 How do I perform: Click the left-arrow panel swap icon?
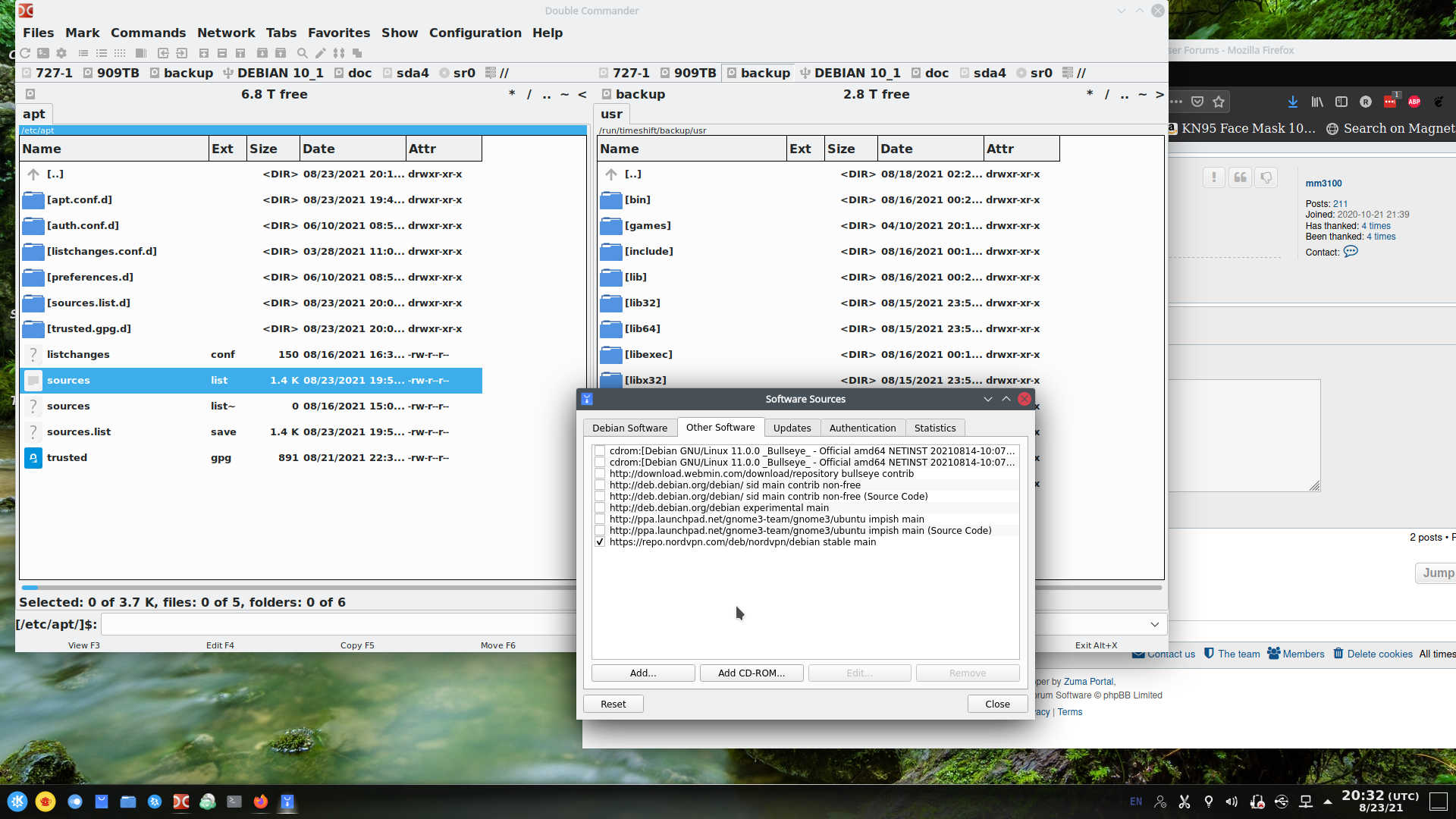click(163, 53)
